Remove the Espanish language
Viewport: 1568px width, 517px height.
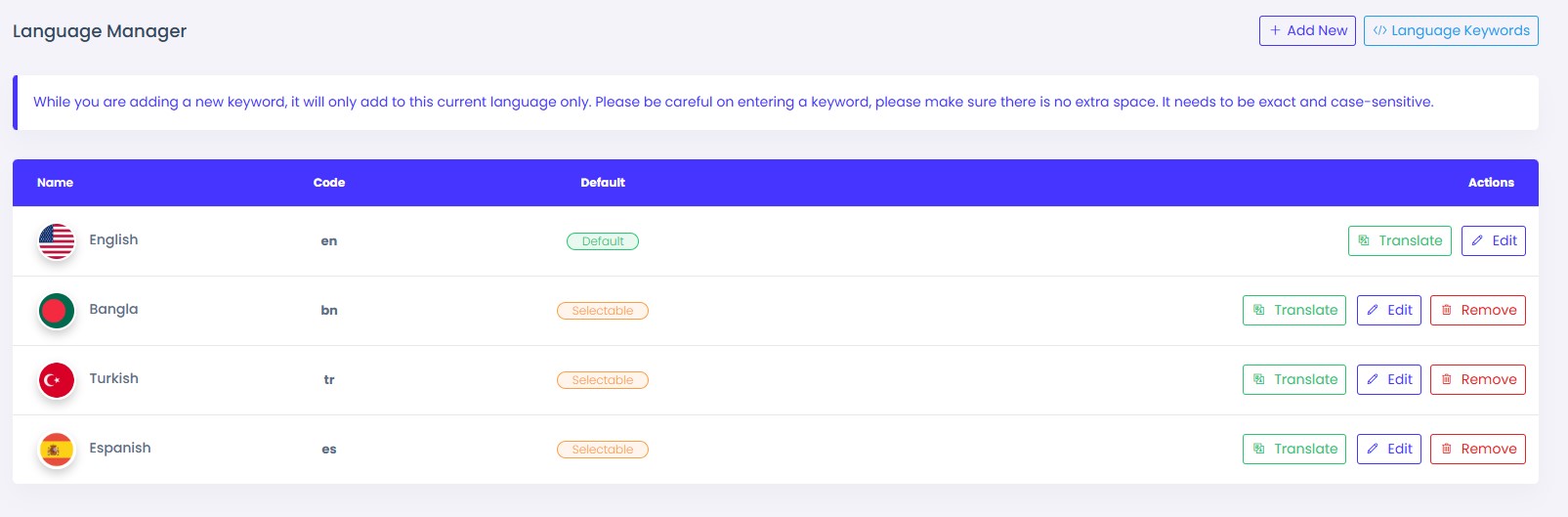(1477, 450)
